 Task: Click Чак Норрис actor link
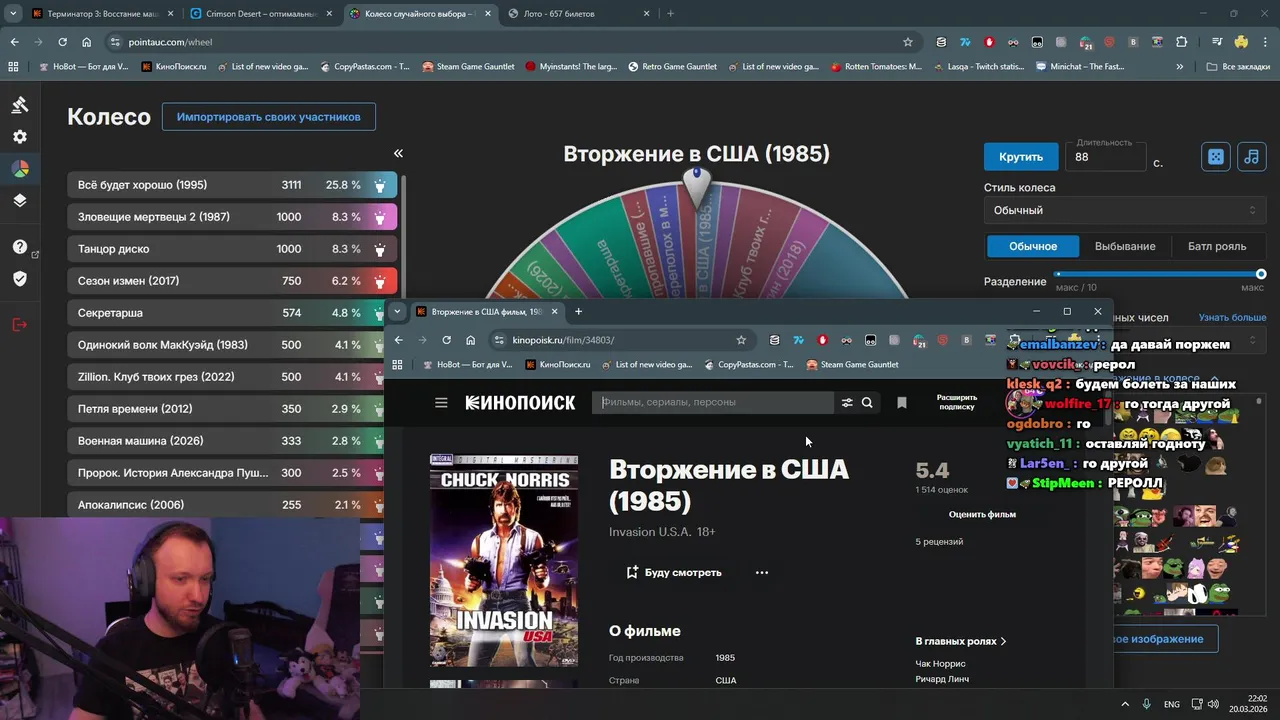[940, 664]
